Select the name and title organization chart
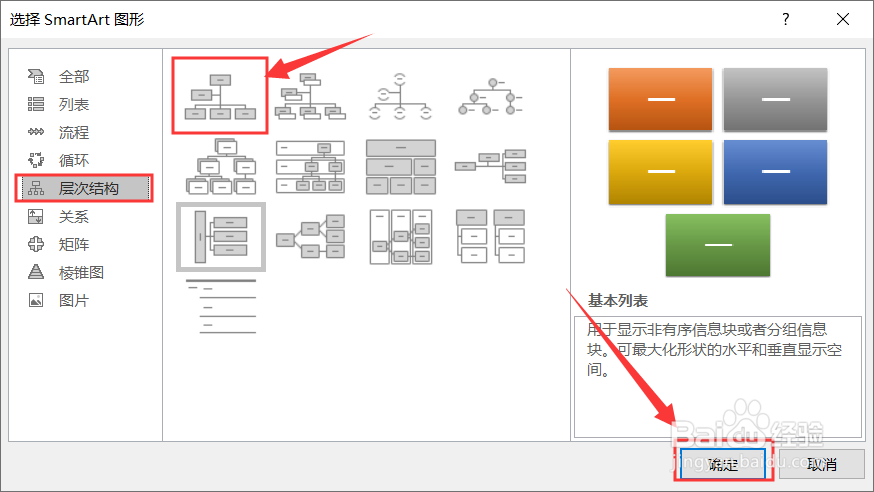The image size is (874, 492). [x=310, y=96]
